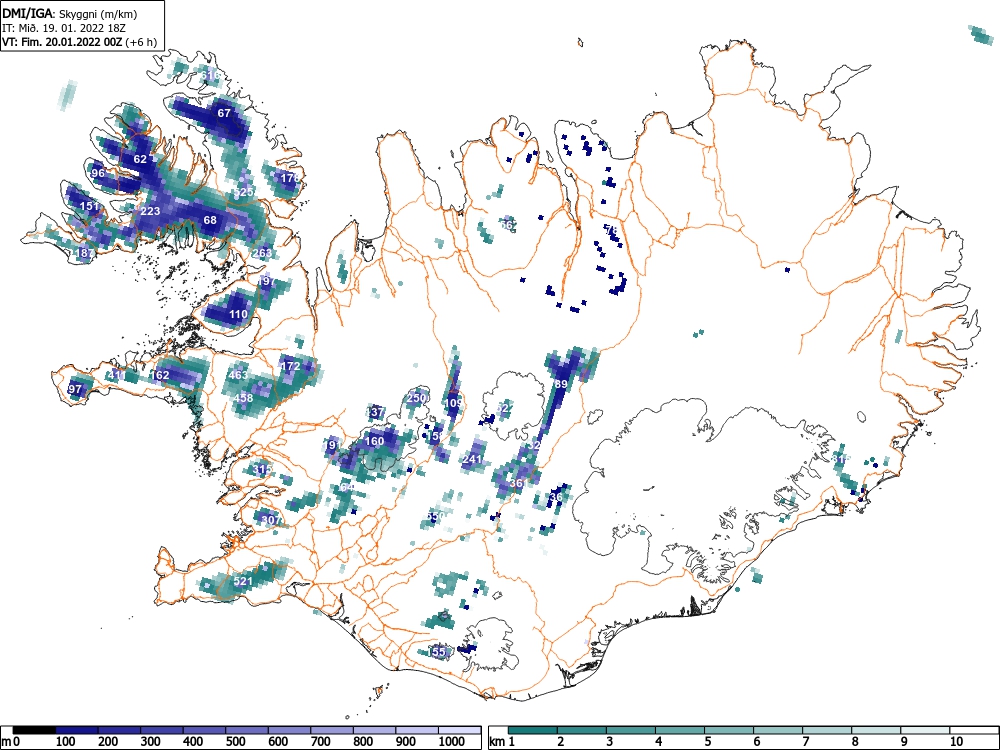This screenshot has height=750, width=1000.
Task: Click the visibility value '315' on the map
Action: click(262, 469)
